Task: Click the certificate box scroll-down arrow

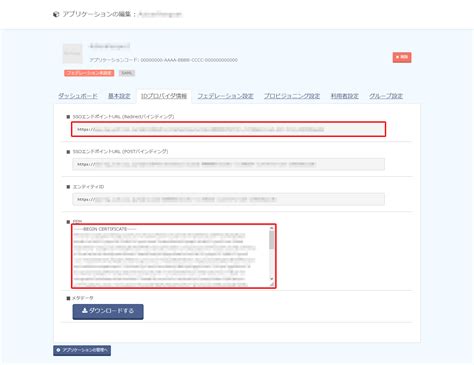Action: pos(272,279)
